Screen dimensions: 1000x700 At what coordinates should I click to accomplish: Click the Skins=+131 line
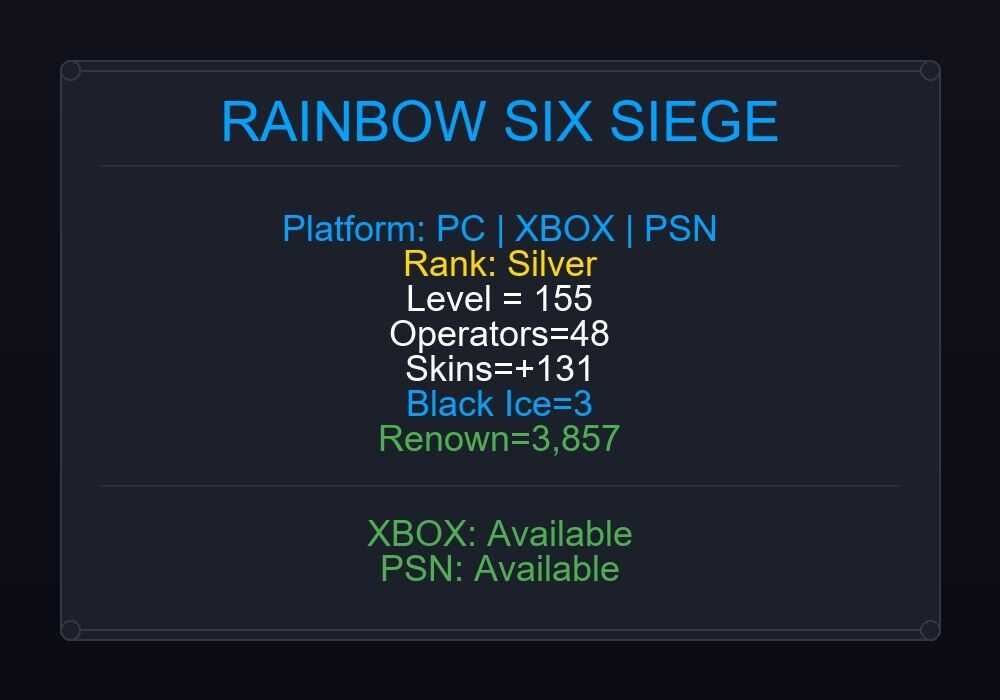click(x=499, y=368)
